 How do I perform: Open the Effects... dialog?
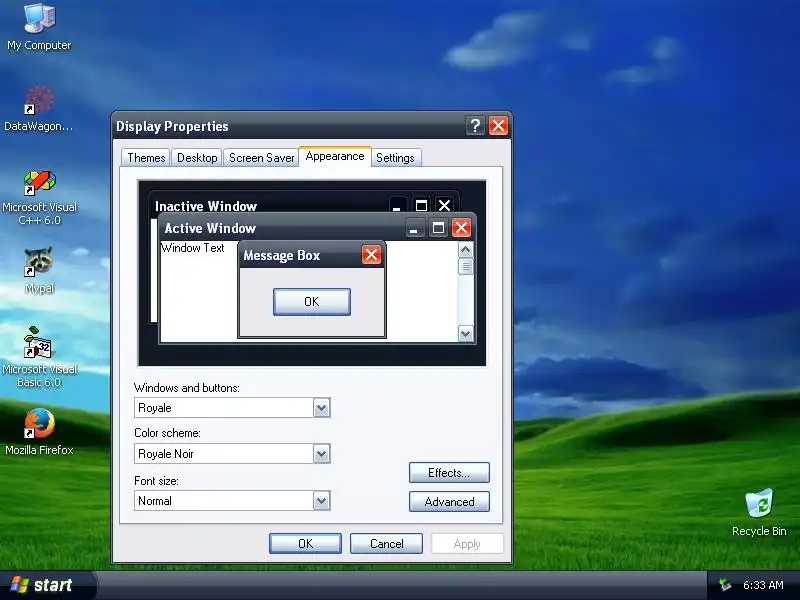point(449,472)
